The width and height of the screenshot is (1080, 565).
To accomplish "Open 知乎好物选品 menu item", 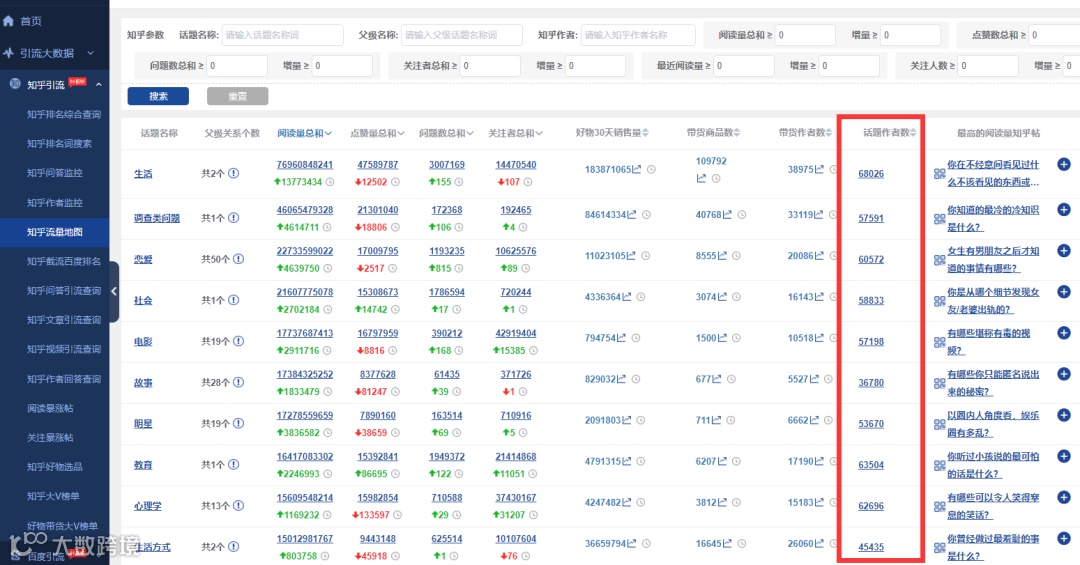I will [54, 466].
